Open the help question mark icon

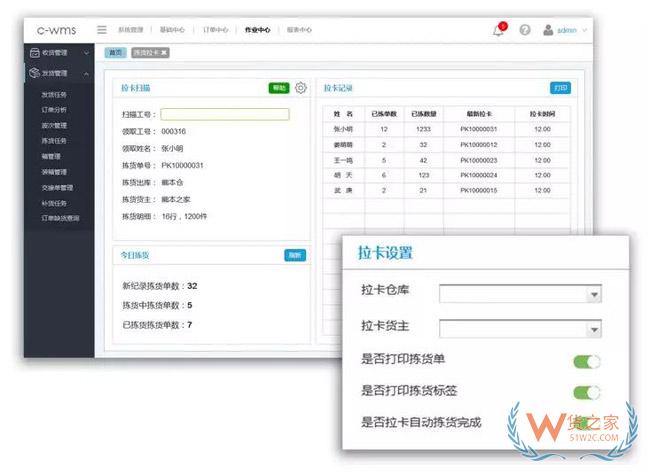click(x=525, y=30)
